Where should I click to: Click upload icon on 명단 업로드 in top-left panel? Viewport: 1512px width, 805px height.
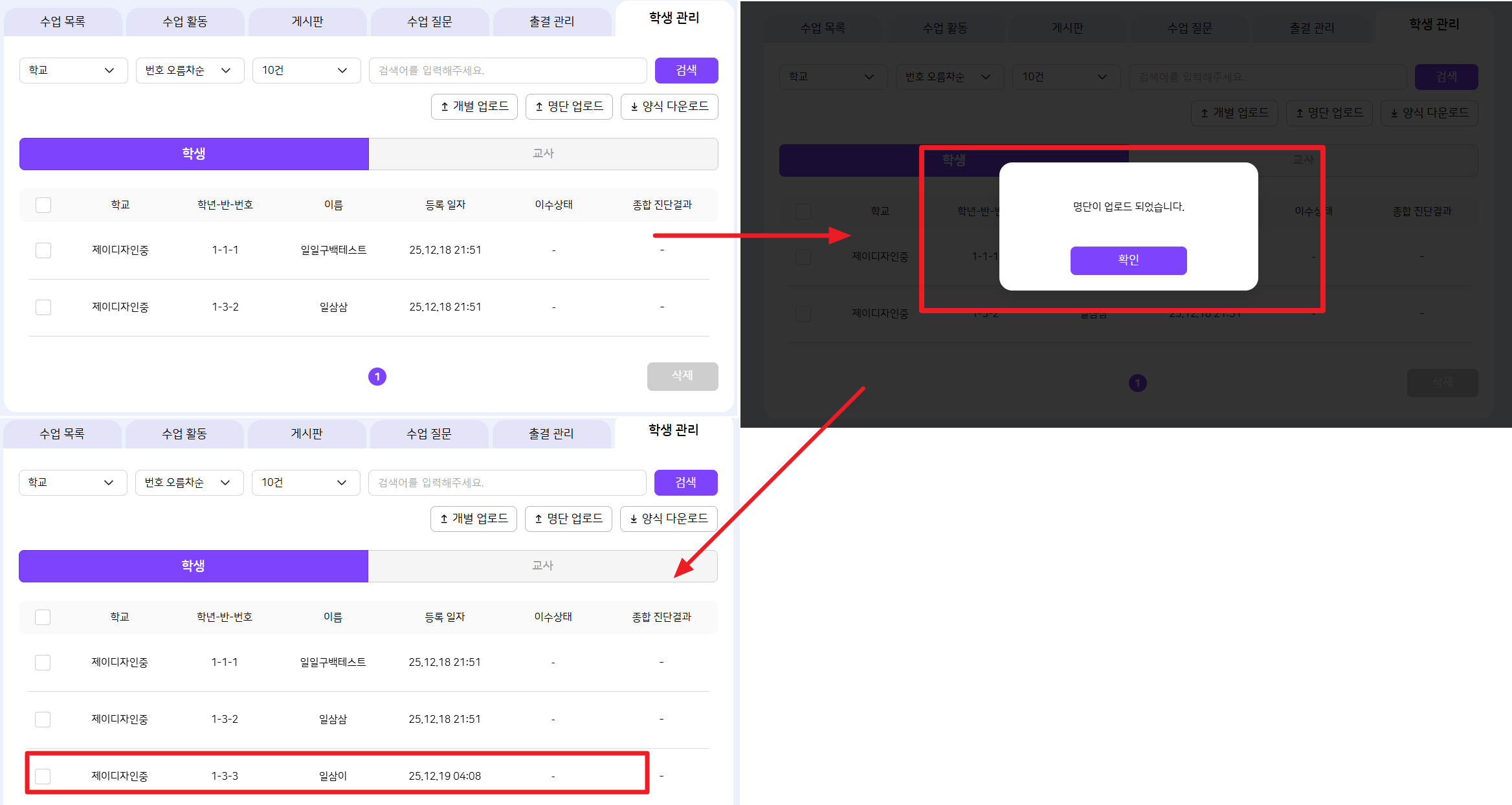[x=539, y=107]
